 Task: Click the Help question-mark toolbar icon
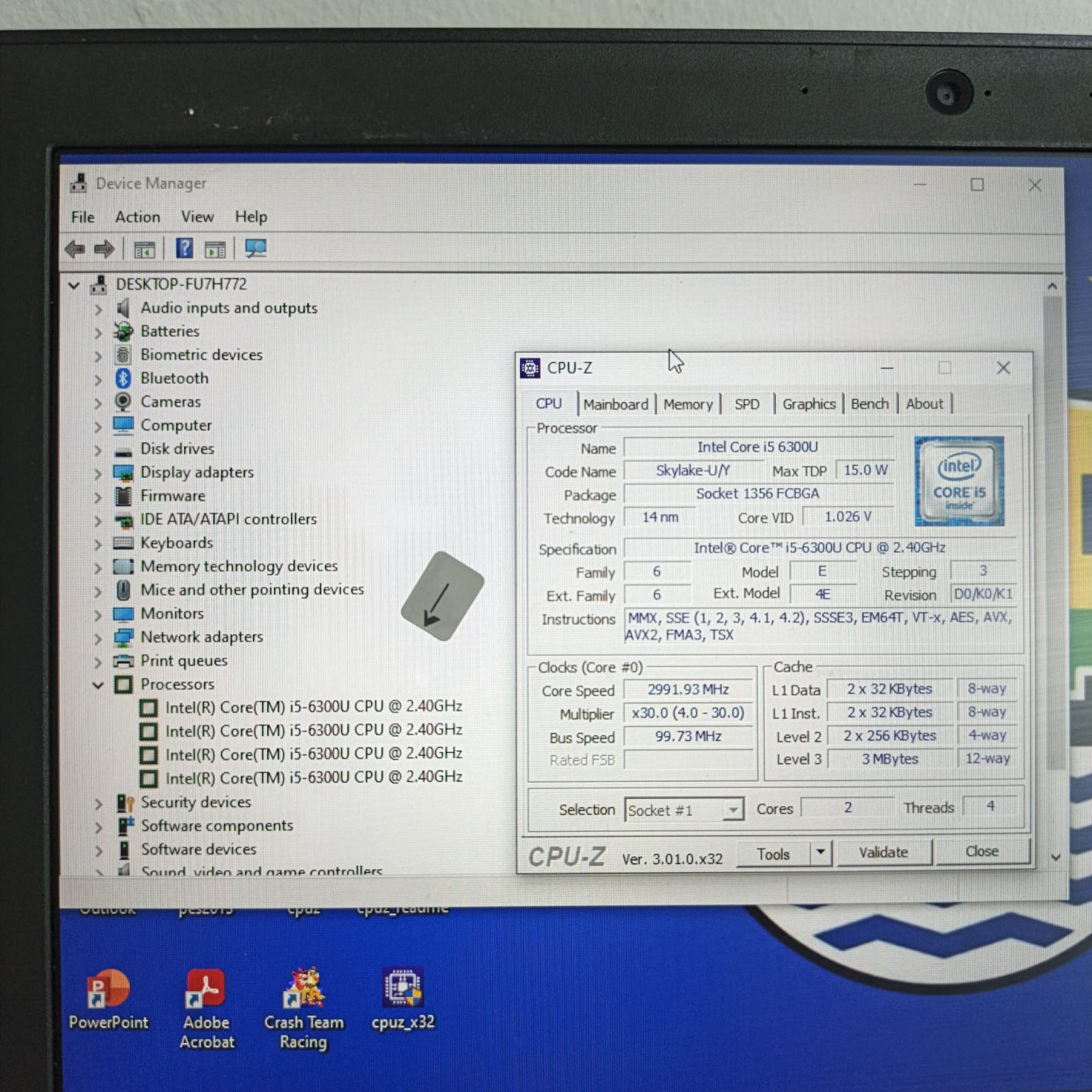(184, 249)
